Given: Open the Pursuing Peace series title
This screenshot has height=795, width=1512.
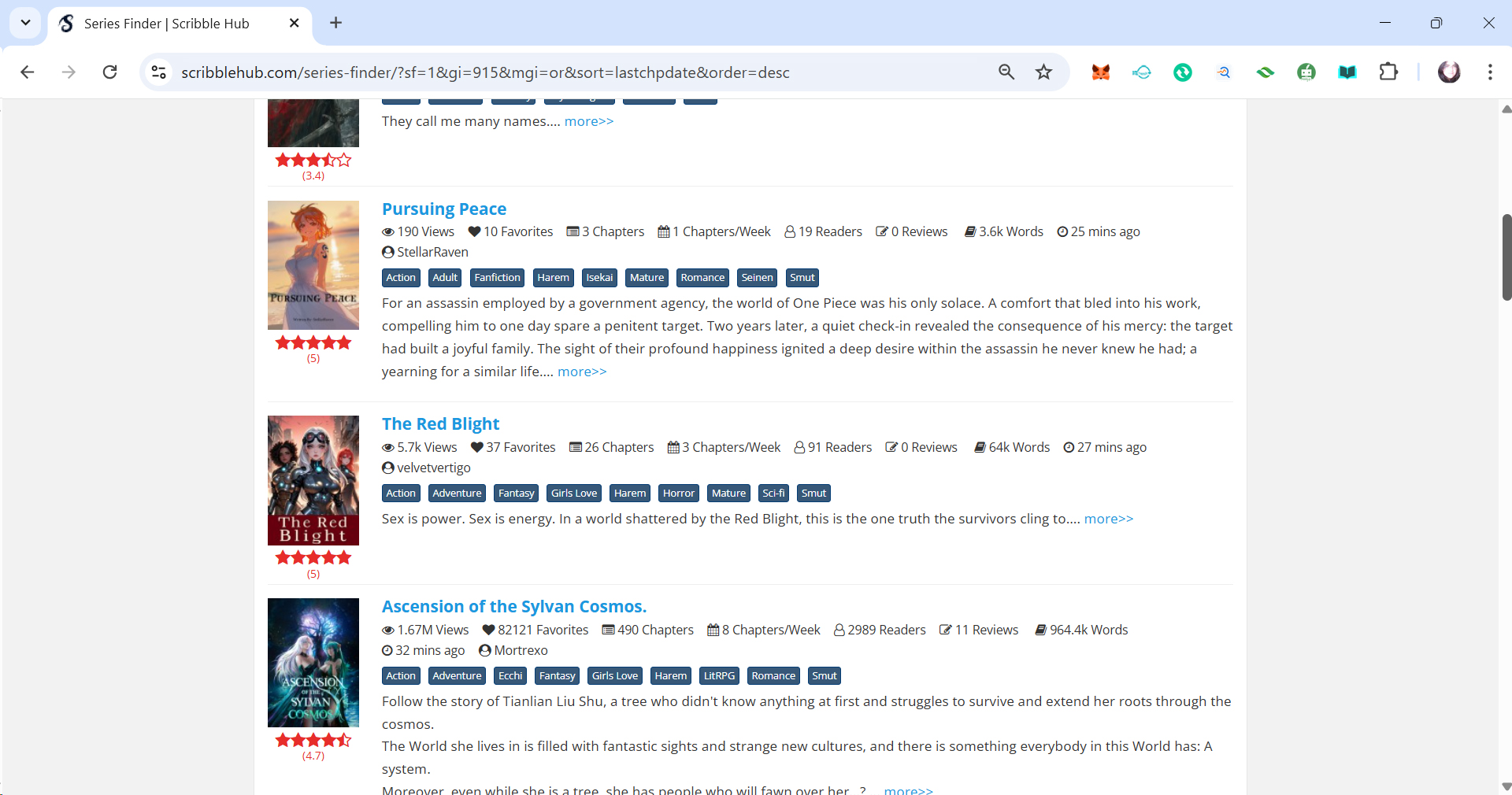Looking at the screenshot, I should pos(443,209).
